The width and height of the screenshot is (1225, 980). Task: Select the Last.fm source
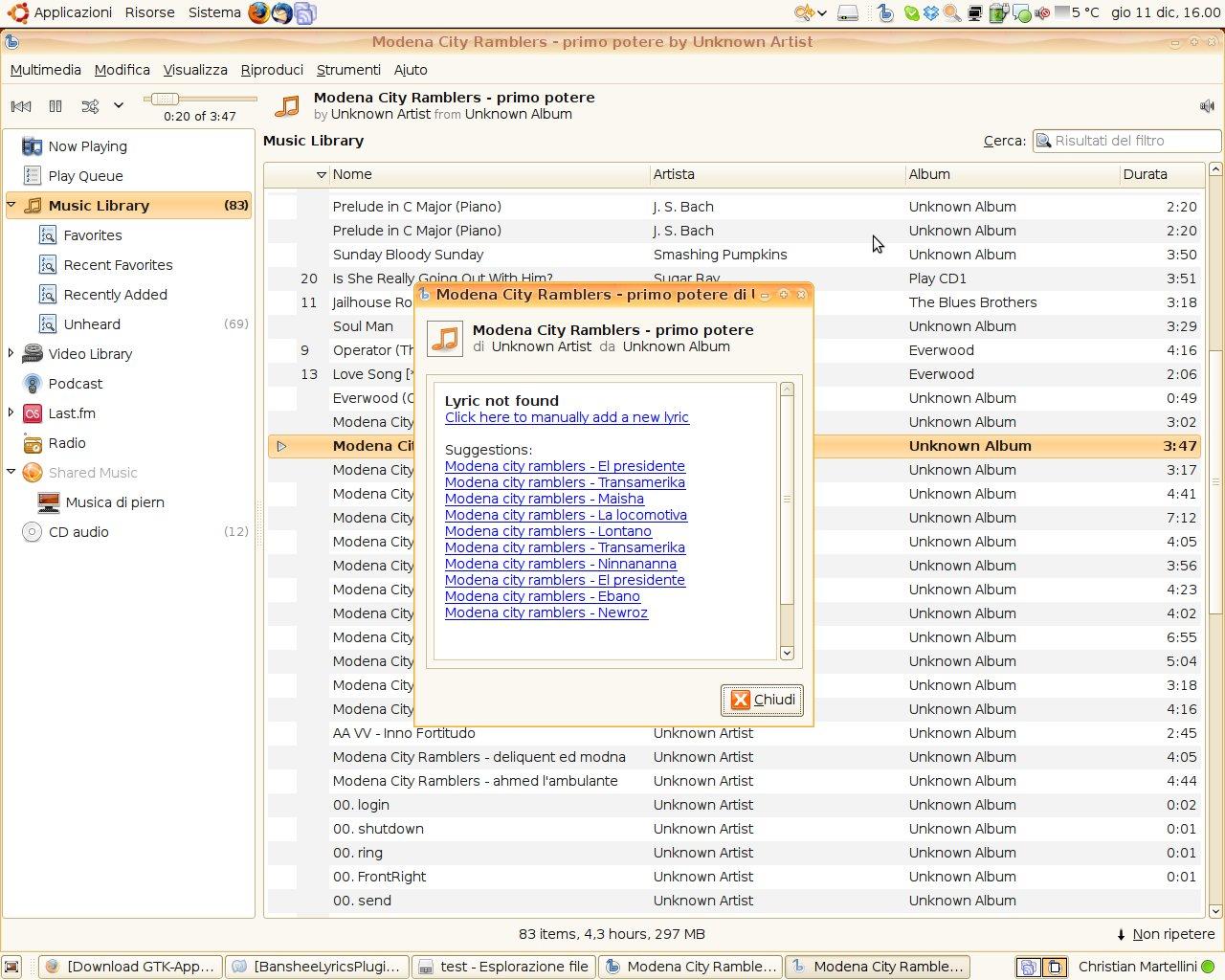coord(72,413)
